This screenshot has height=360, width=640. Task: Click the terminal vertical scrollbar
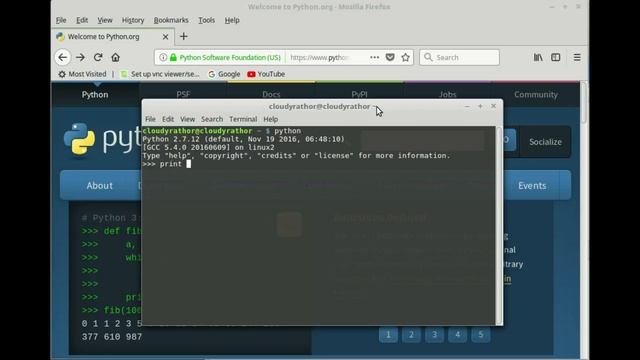click(498, 225)
